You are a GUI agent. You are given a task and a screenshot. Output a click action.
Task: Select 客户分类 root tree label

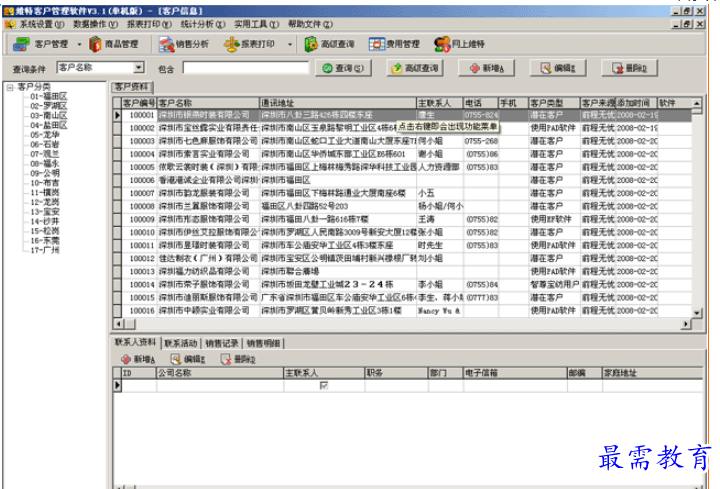[x=34, y=87]
